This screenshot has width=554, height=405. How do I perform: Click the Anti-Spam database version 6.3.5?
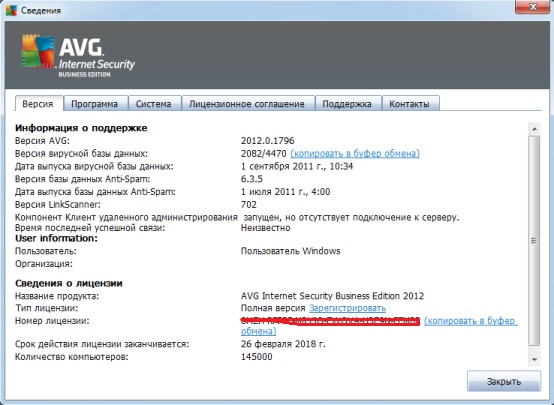coord(252,179)
